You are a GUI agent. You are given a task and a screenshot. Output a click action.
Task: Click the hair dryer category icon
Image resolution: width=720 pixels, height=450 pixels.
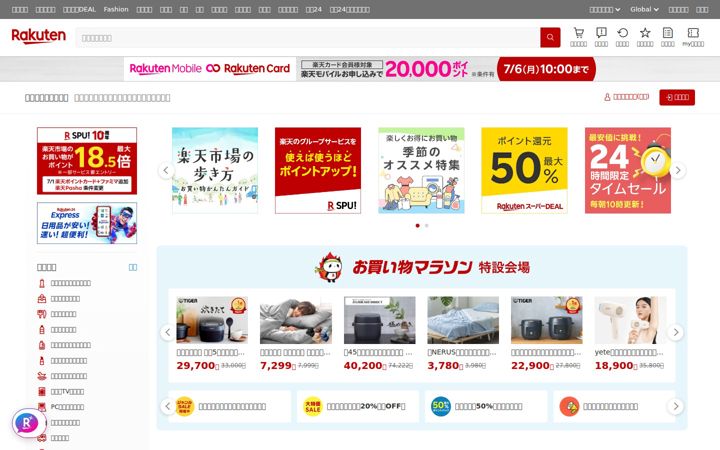[x=42, y=314]
